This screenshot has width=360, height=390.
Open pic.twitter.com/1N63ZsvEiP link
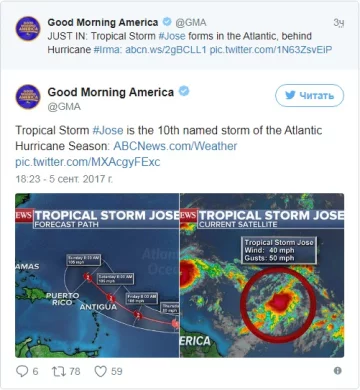pyautogui.click(x=271, y=50)
